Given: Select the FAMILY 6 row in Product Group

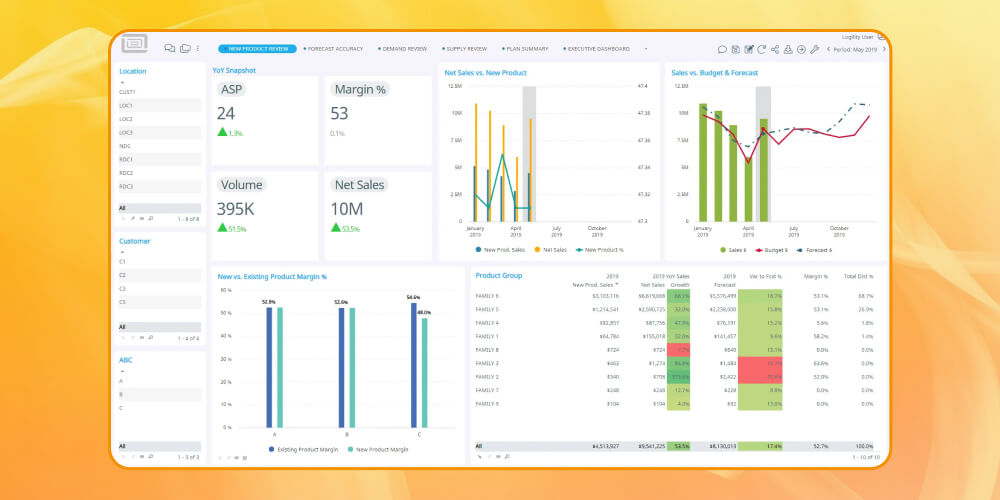Looking at the screenshot, I should [487, 296].
